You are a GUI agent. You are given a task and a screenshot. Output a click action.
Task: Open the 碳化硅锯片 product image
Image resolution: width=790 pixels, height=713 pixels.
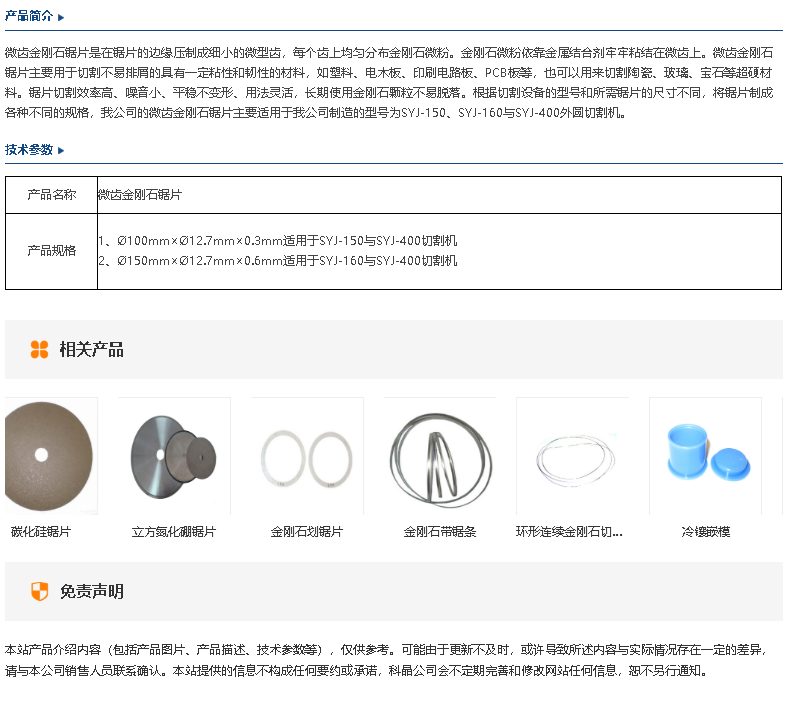pos(50,456)
